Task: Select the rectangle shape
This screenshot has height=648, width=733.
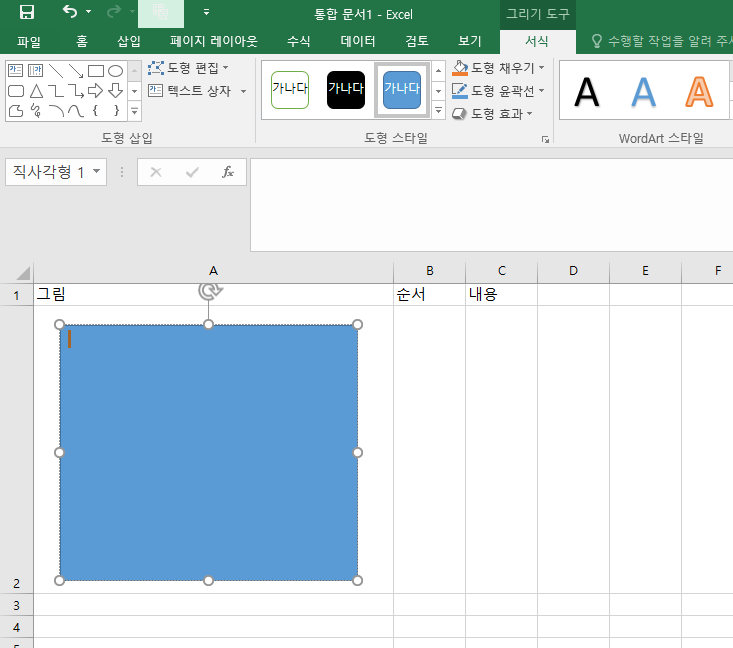Action: [x=95, y=71]
